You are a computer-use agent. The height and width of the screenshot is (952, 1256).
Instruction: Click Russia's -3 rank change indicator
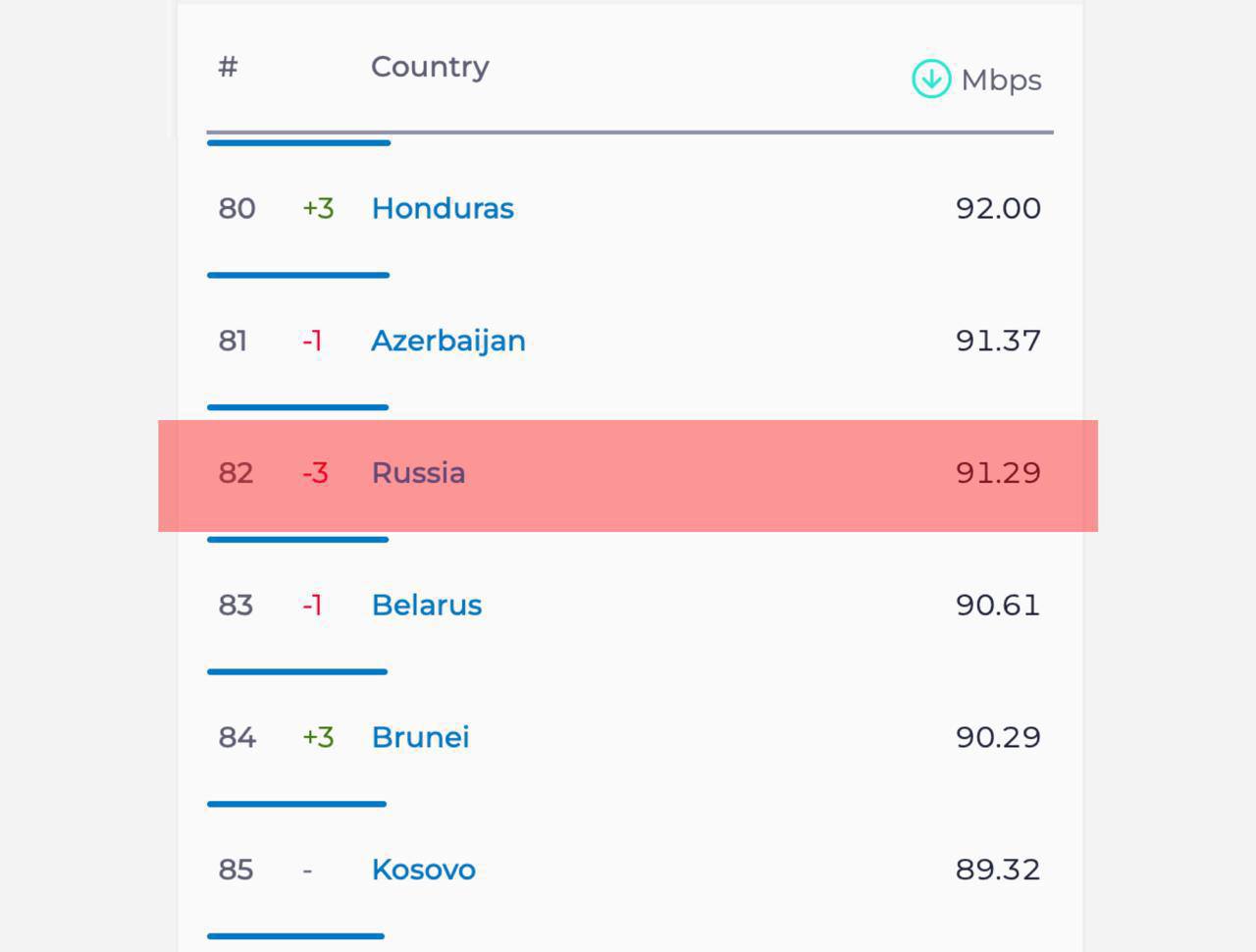click(315, 473)
